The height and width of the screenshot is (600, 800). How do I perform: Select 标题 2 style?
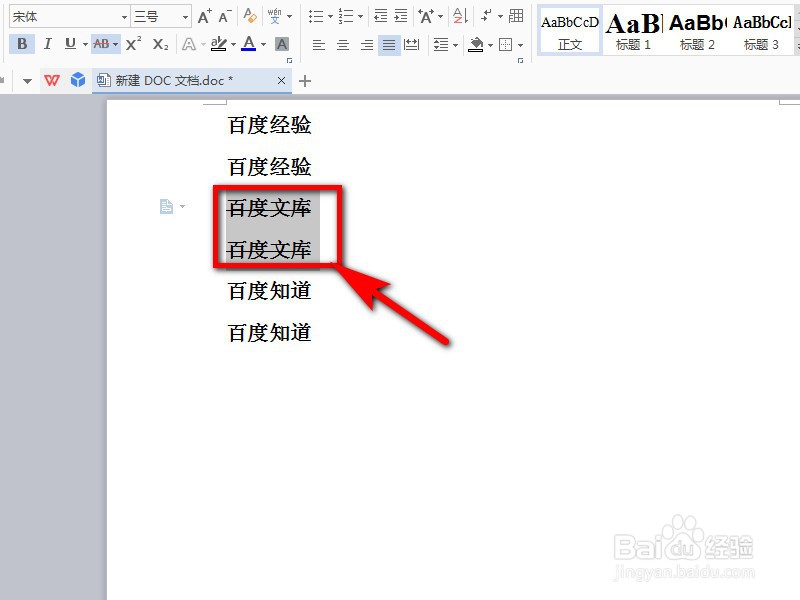tap(697, 32)
